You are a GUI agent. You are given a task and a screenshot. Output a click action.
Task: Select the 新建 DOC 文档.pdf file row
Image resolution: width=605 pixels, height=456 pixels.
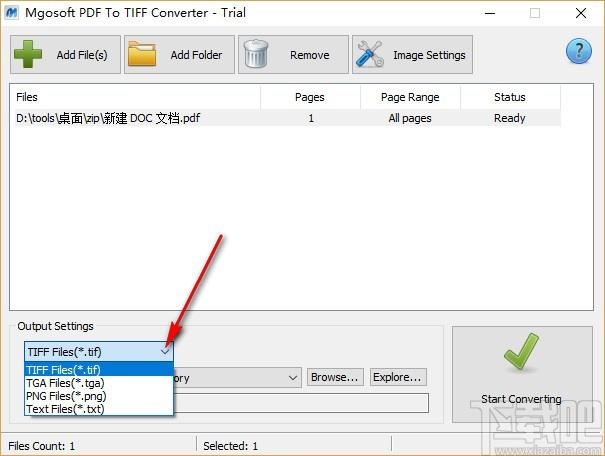click(287, 118)
